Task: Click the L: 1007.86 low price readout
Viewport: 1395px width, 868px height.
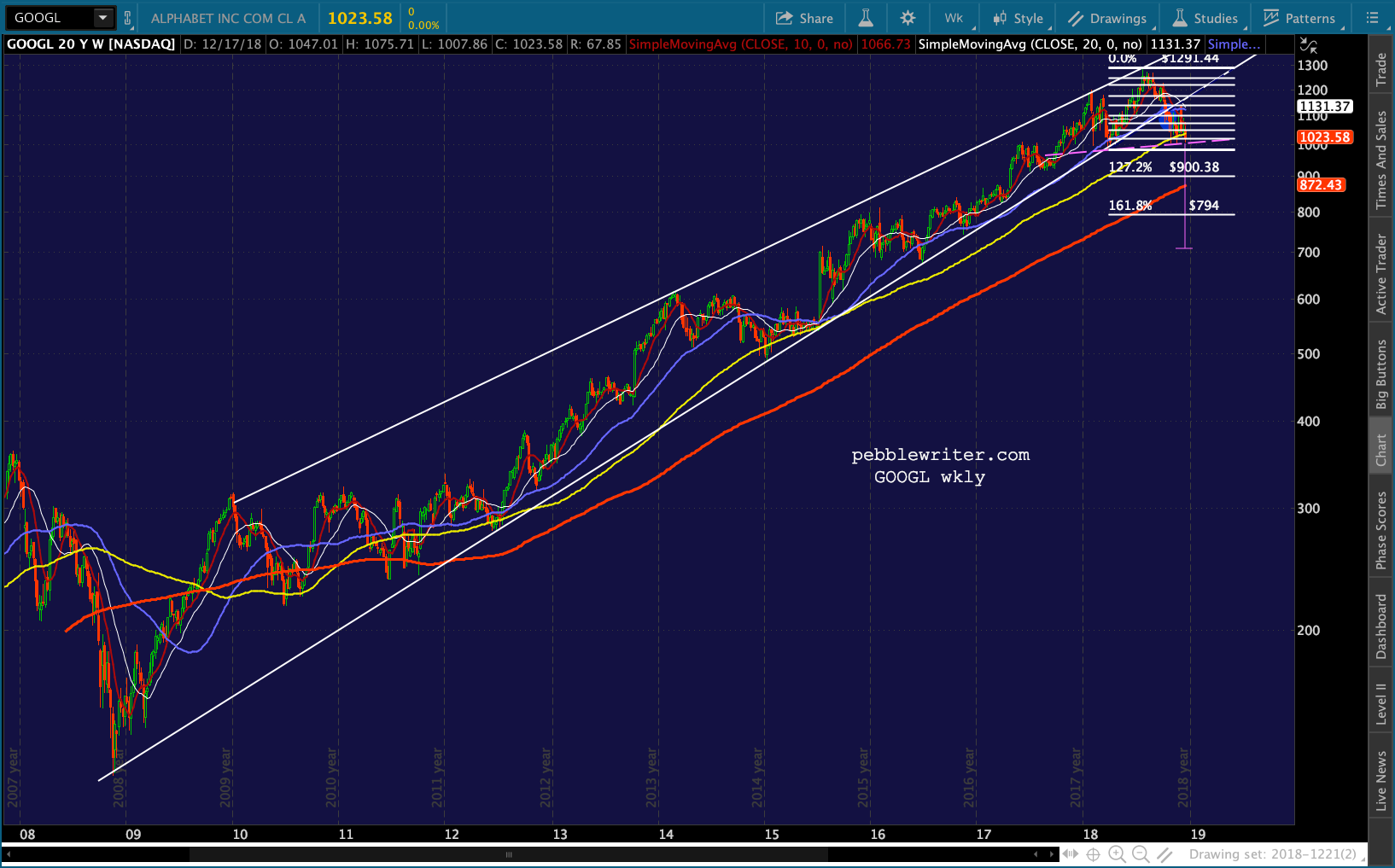Action: 455,44
